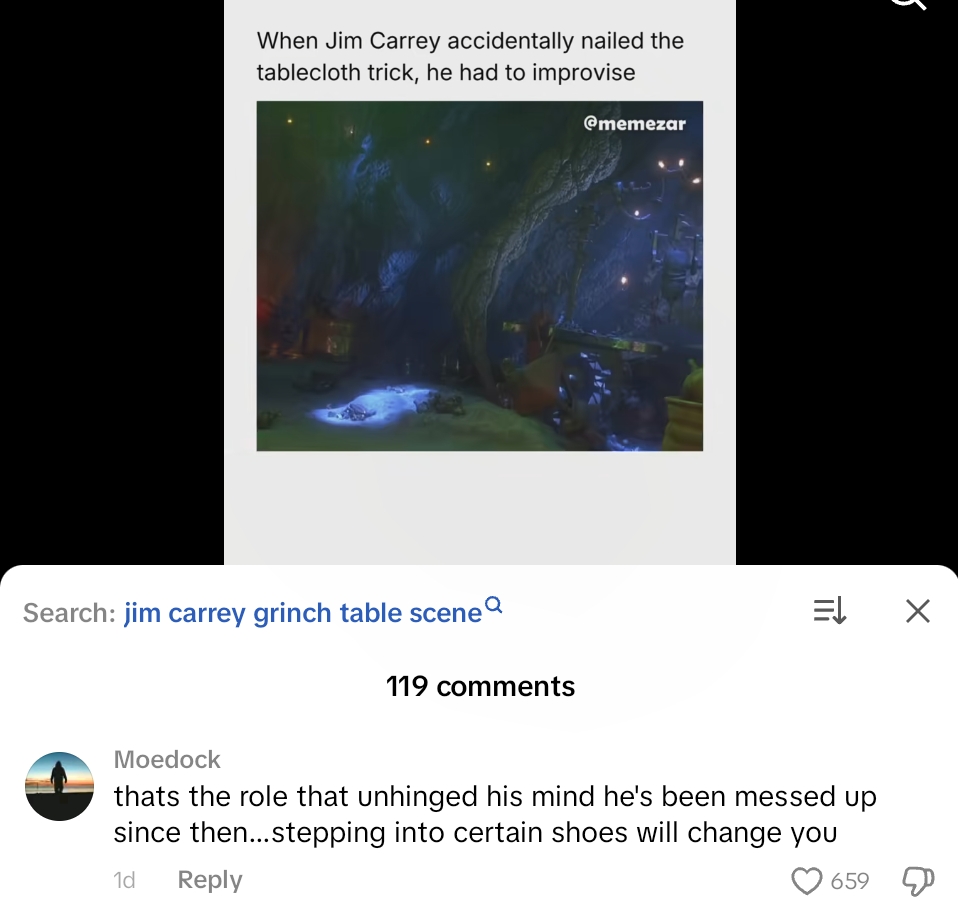This screenshot has width=958, height=921.
Task: Dislike Moedock's comment with the thumbs-down icon
Action: pyautogui.click(x=916, y=880)
